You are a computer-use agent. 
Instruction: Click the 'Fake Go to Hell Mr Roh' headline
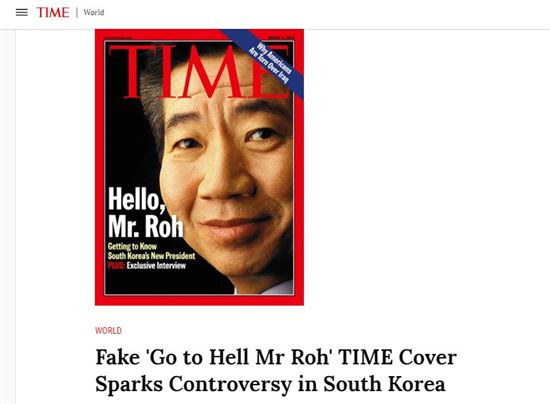coord(276,371)
